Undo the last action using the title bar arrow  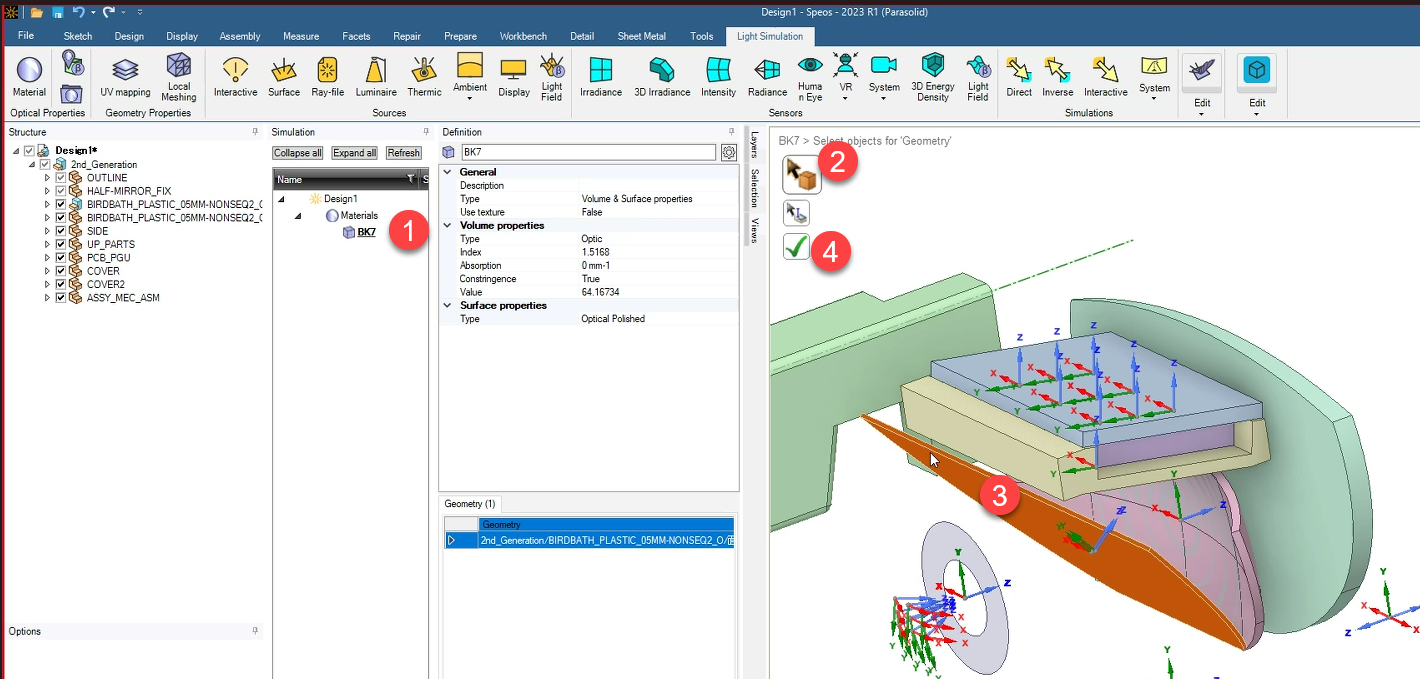[78, 12]
